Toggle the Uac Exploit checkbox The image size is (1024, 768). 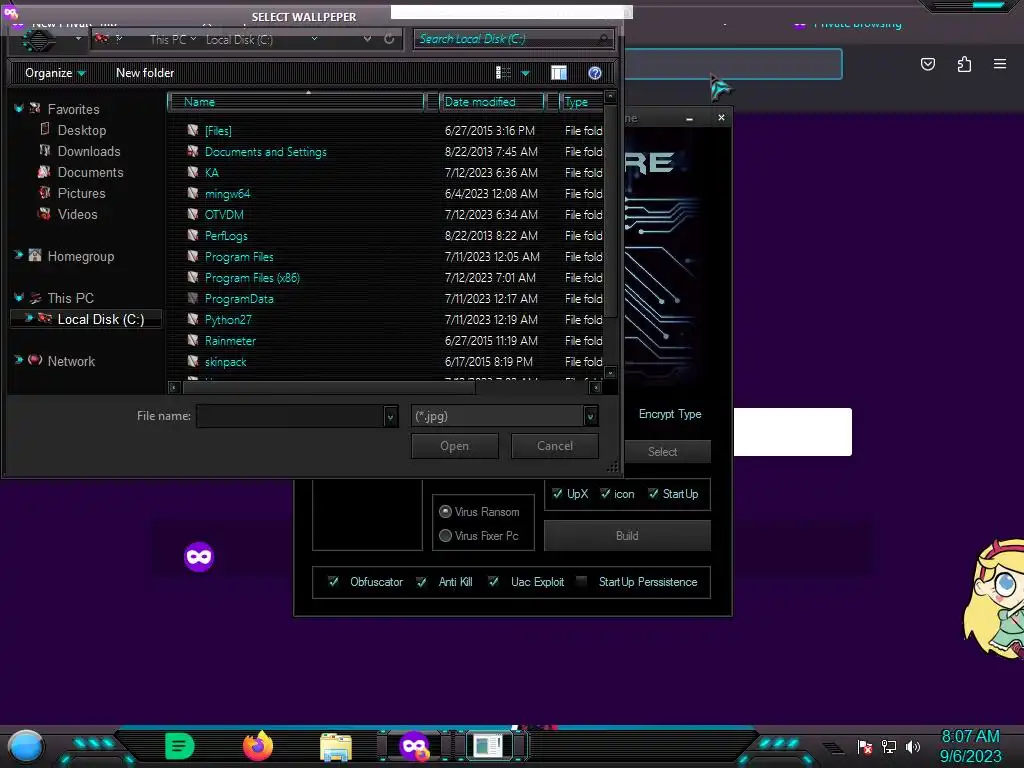tap(494, 581)
